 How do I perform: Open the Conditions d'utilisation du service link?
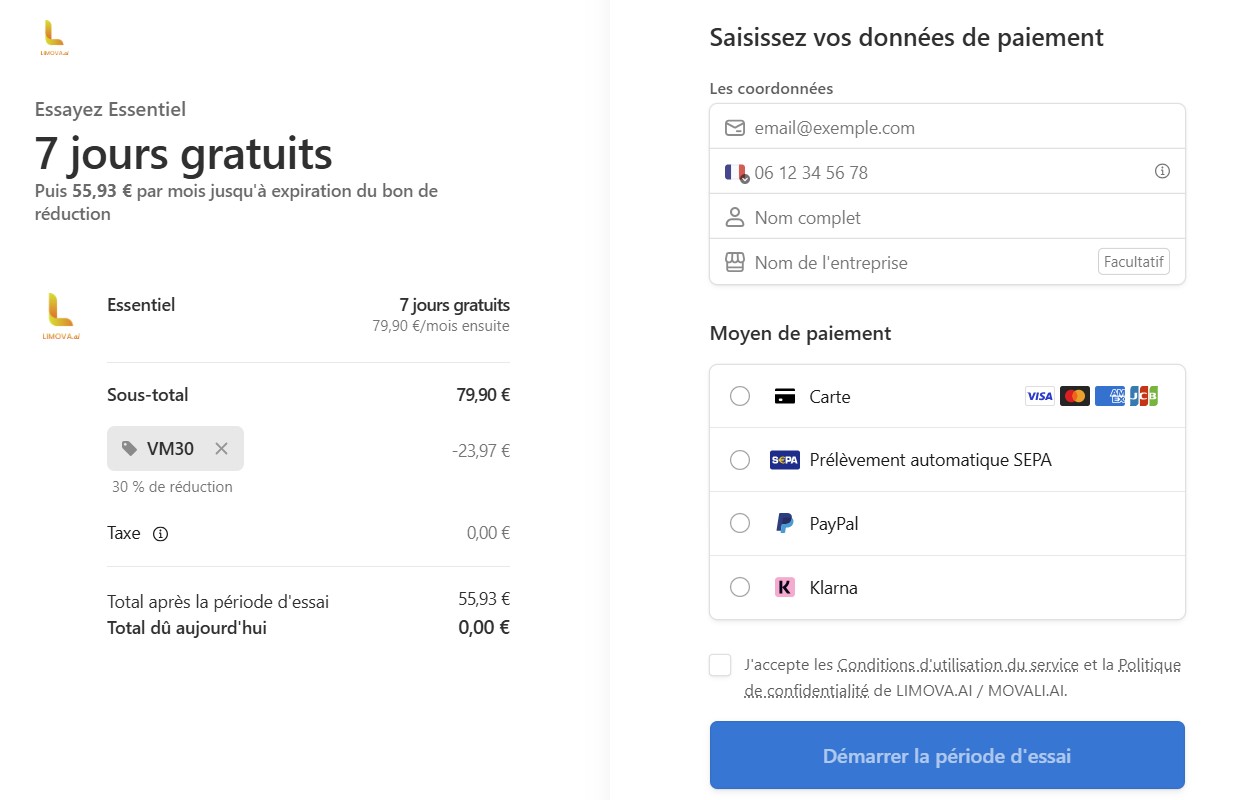(957, 664)
